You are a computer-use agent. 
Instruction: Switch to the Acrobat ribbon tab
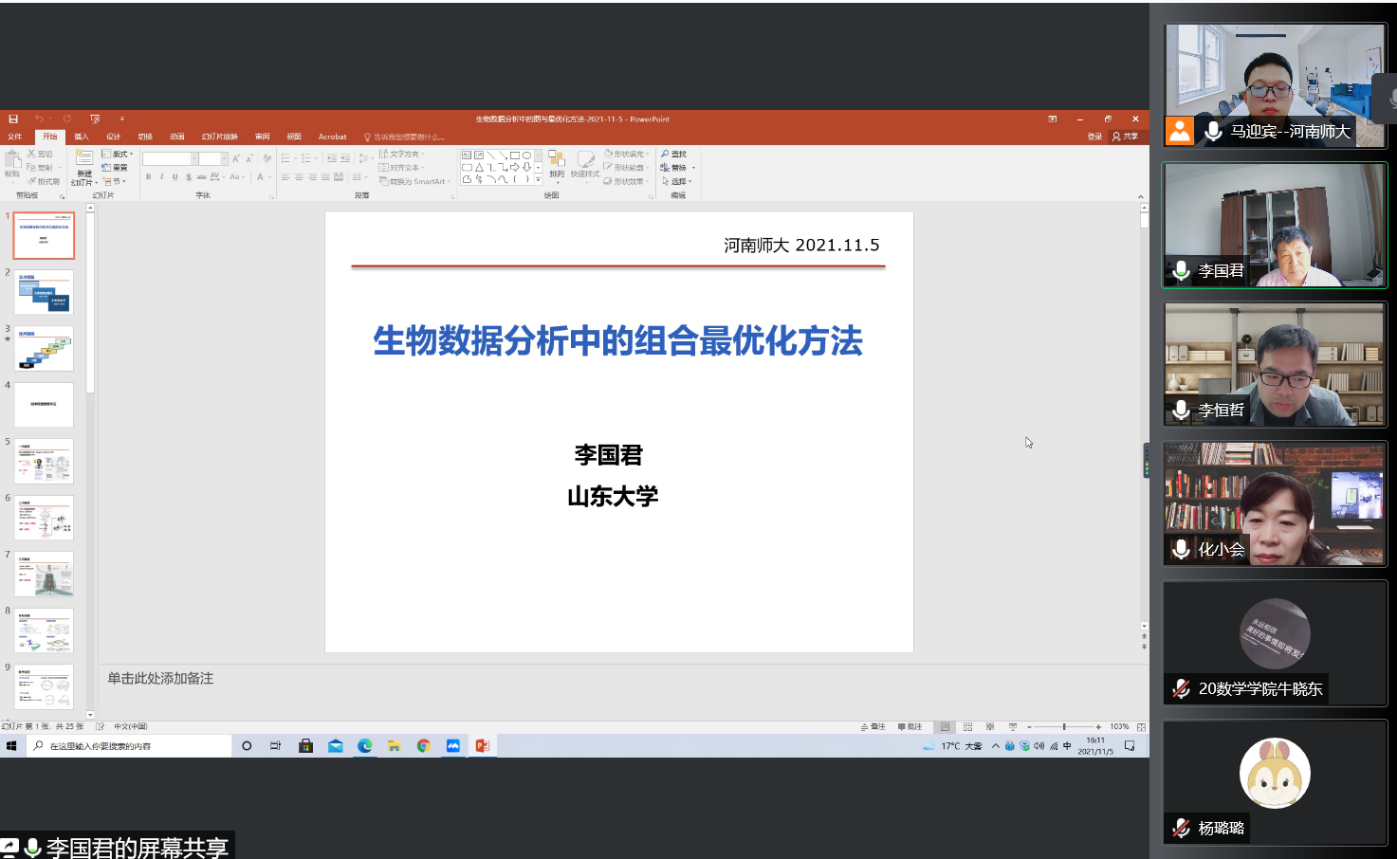tap(332, 137)
